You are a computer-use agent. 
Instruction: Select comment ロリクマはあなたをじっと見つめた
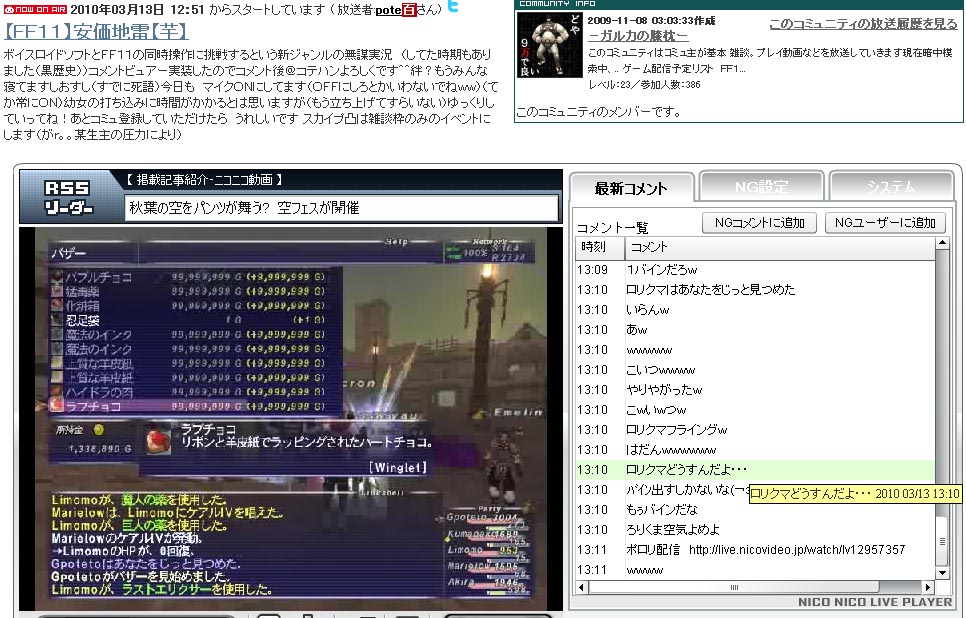pyautogui.click(x=755, y=290)
